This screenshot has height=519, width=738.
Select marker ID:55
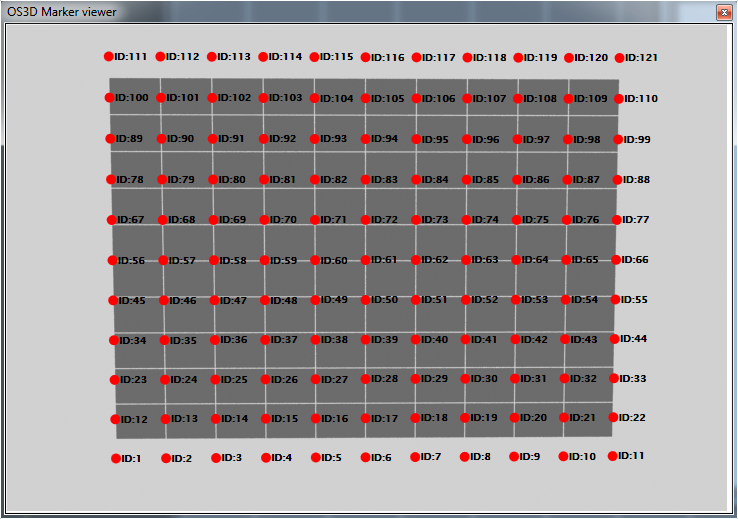[615, 299]
